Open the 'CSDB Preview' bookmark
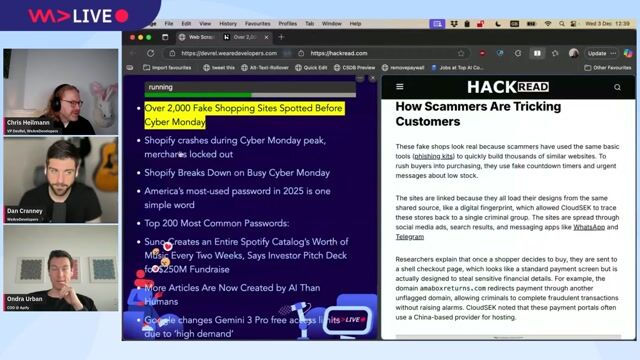 click(x=354, y=68)
